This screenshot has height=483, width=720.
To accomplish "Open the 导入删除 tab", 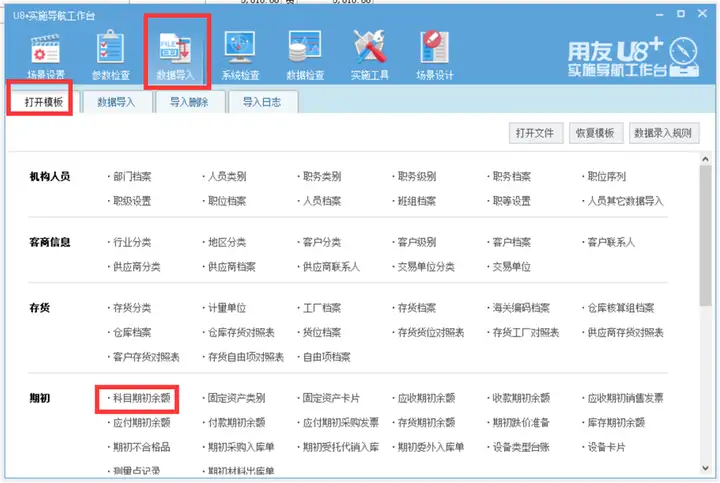I will tap(189, 102).
